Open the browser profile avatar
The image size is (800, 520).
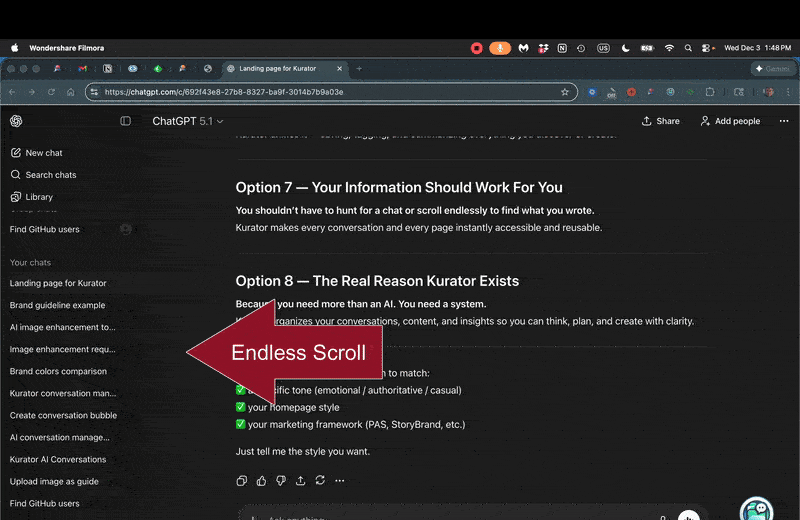click(x=768, y=92)
